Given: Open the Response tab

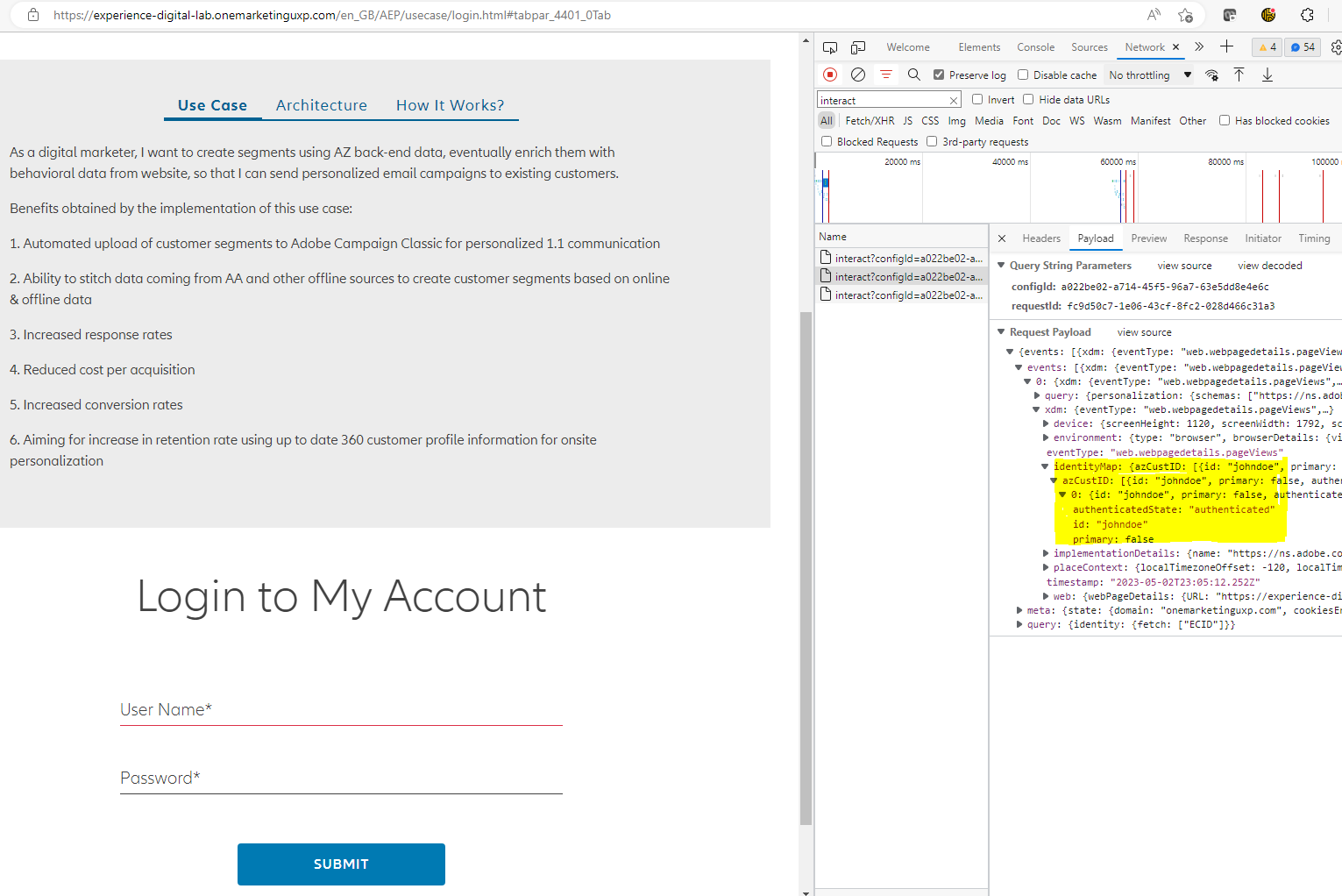Looking at the screenshot, I should pyautogui.click(x=1205, y=238).
